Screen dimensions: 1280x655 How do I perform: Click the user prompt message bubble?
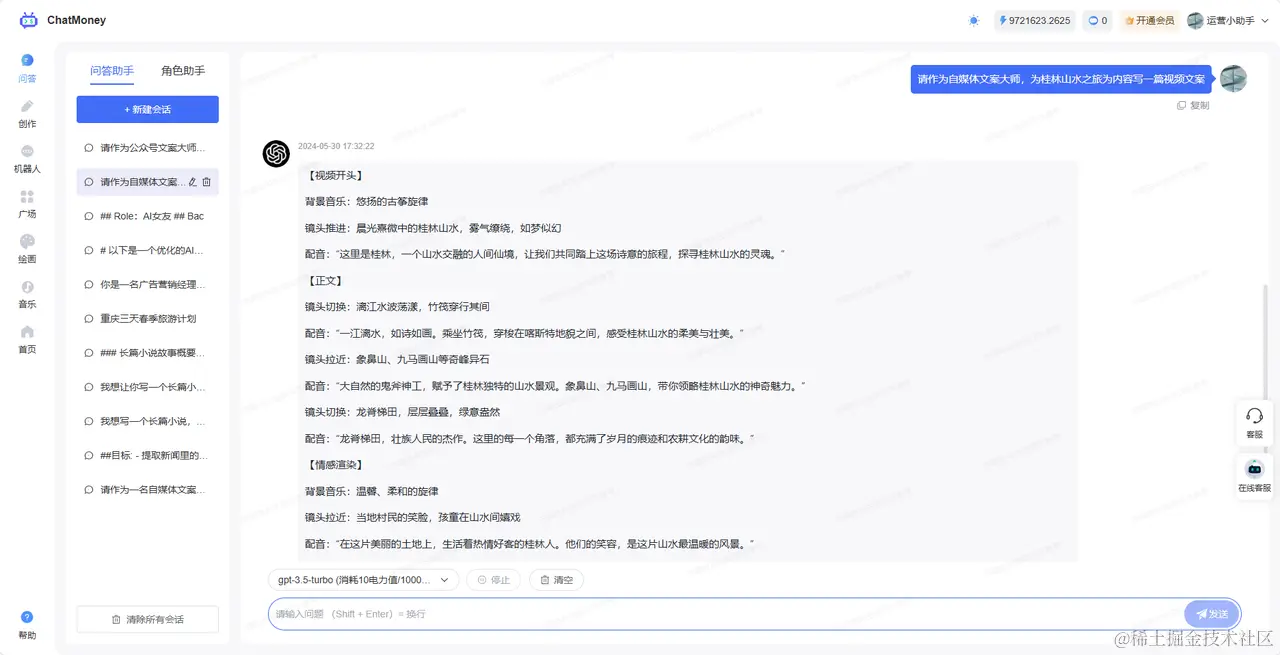tap(1061, 79)
